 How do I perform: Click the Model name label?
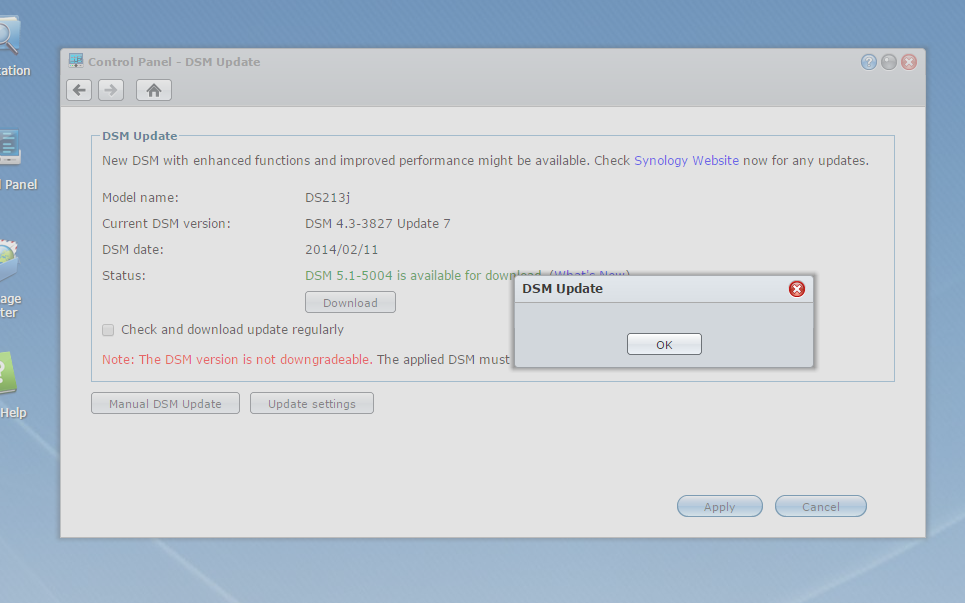tap(140, 198)
